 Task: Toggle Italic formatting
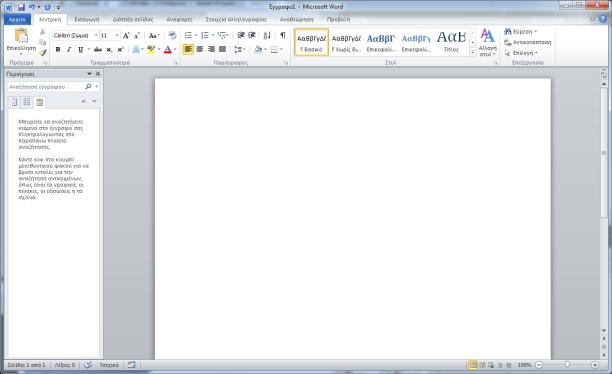(69, 50)
